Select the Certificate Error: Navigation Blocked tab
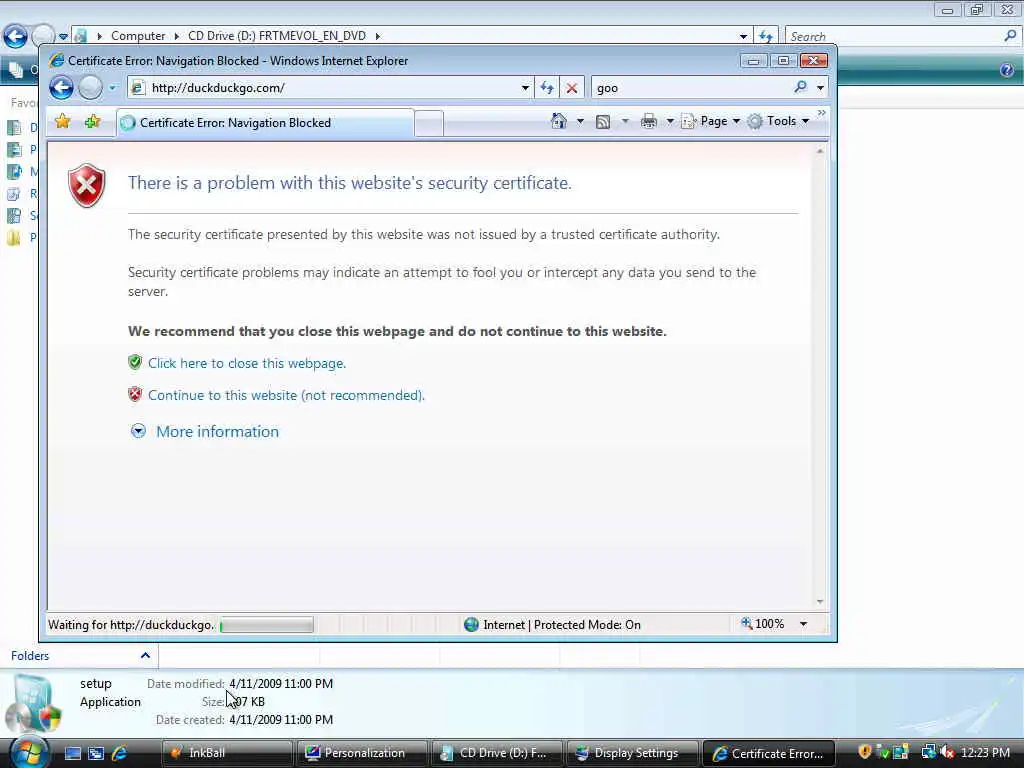 265,123
